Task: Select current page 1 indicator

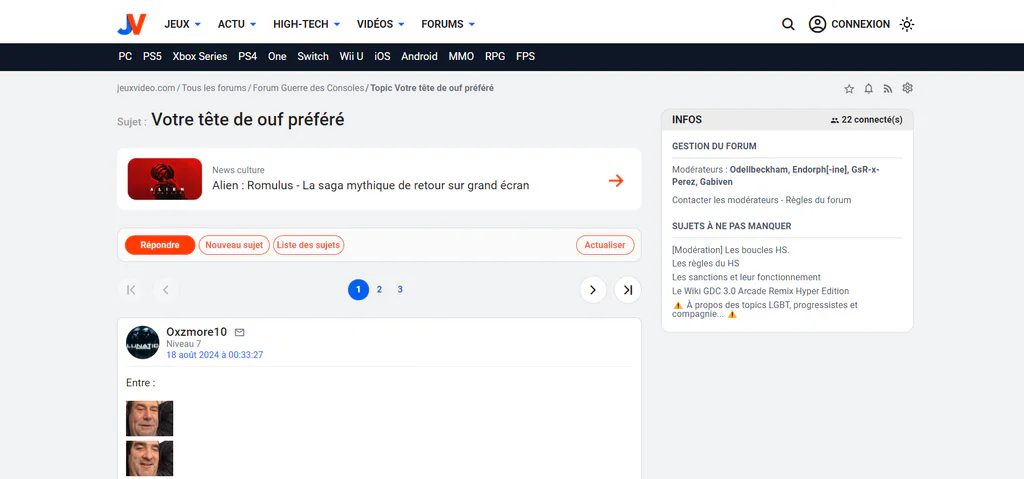Action: pos(359,289)
